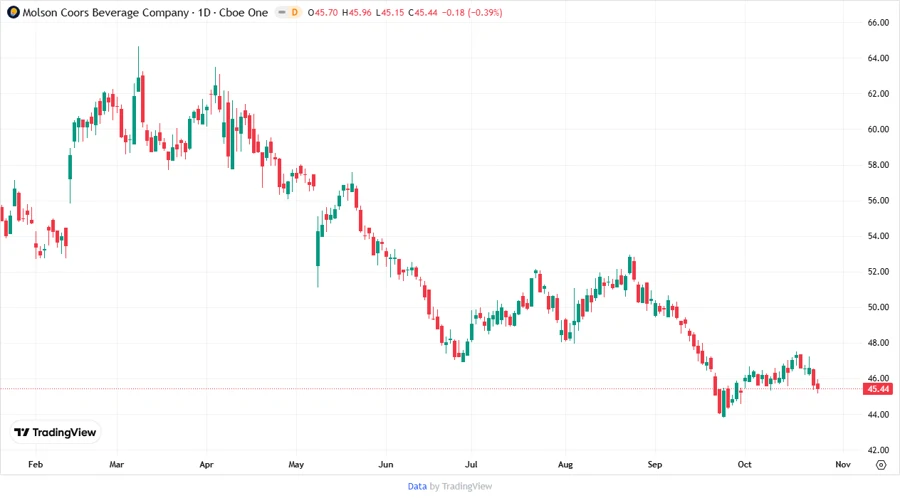Click the Jun label on time axis

coord(386,464)
